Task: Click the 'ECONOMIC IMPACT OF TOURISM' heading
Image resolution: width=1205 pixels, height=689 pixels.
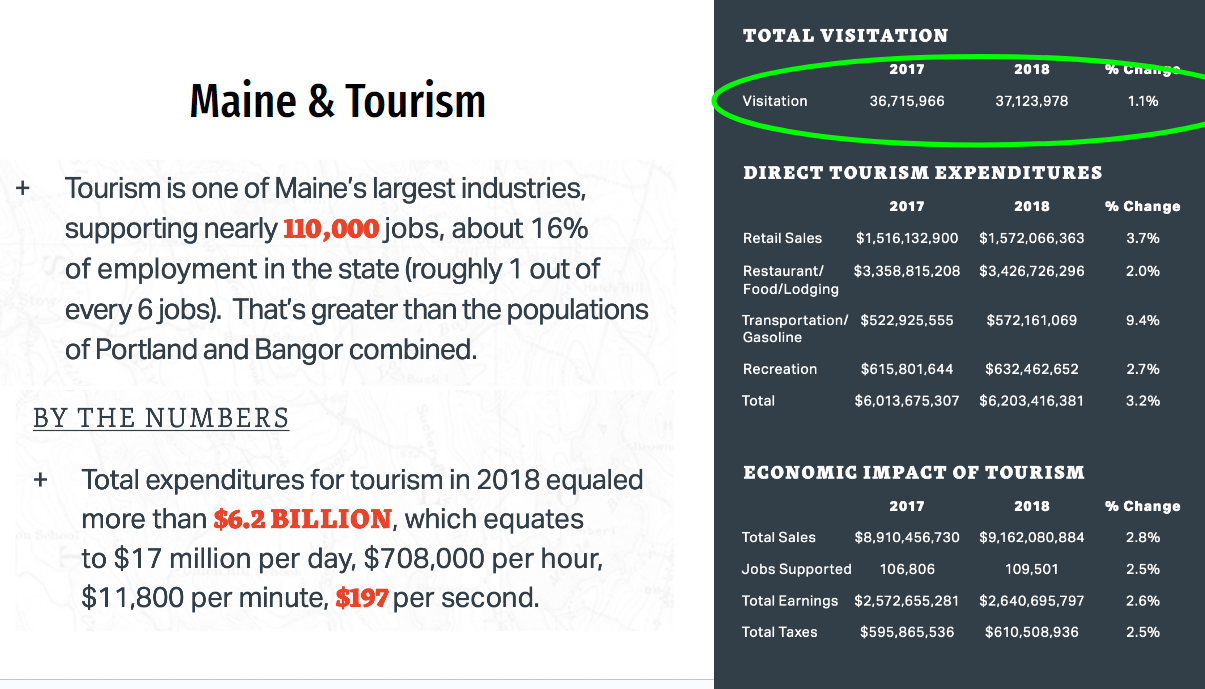Action: pos(913,472)
